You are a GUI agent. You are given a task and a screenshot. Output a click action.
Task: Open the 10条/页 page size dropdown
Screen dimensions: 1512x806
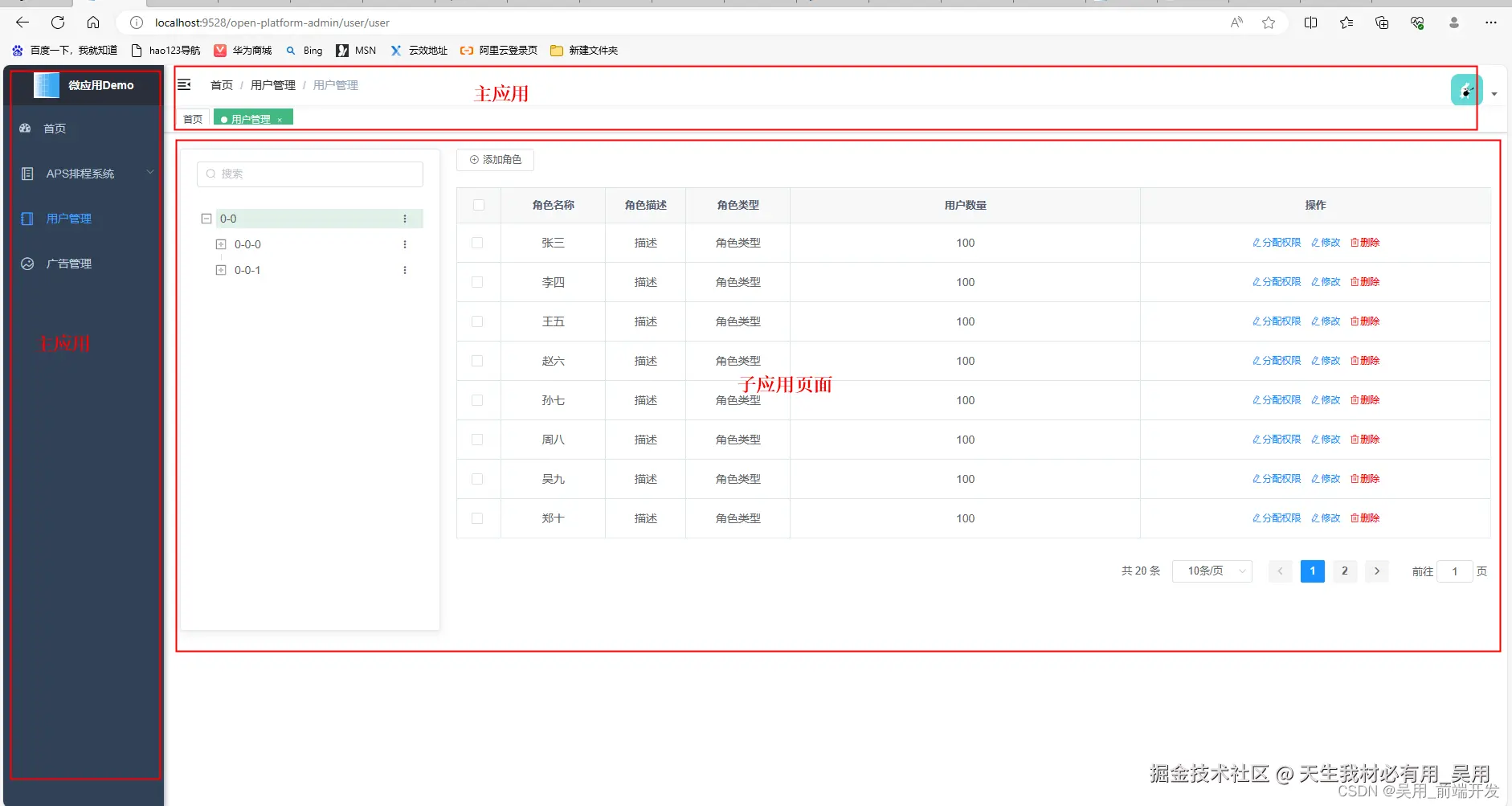[x=1212, y=571]
